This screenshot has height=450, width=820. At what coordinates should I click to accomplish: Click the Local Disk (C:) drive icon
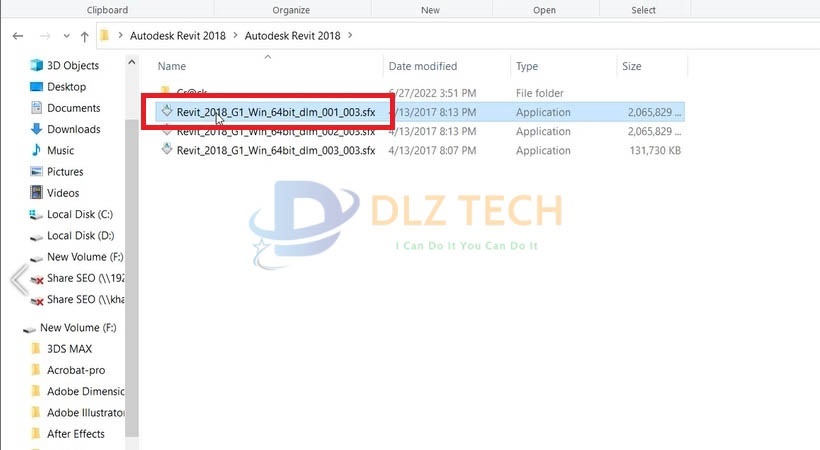tap(36, 215)
